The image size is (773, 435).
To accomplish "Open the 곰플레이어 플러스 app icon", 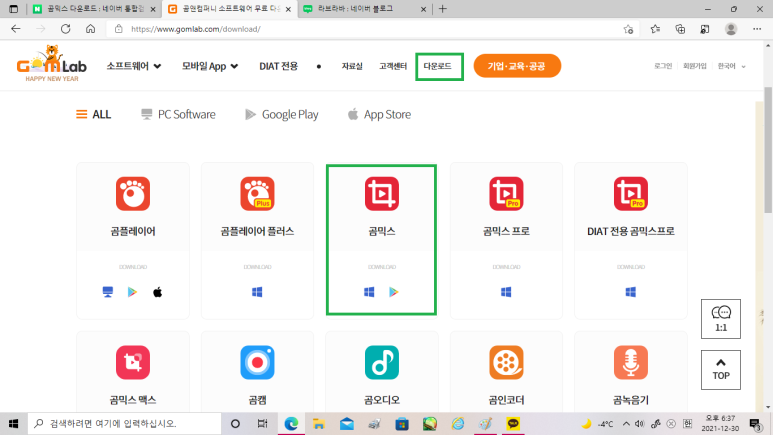I will tap(257, 194).
